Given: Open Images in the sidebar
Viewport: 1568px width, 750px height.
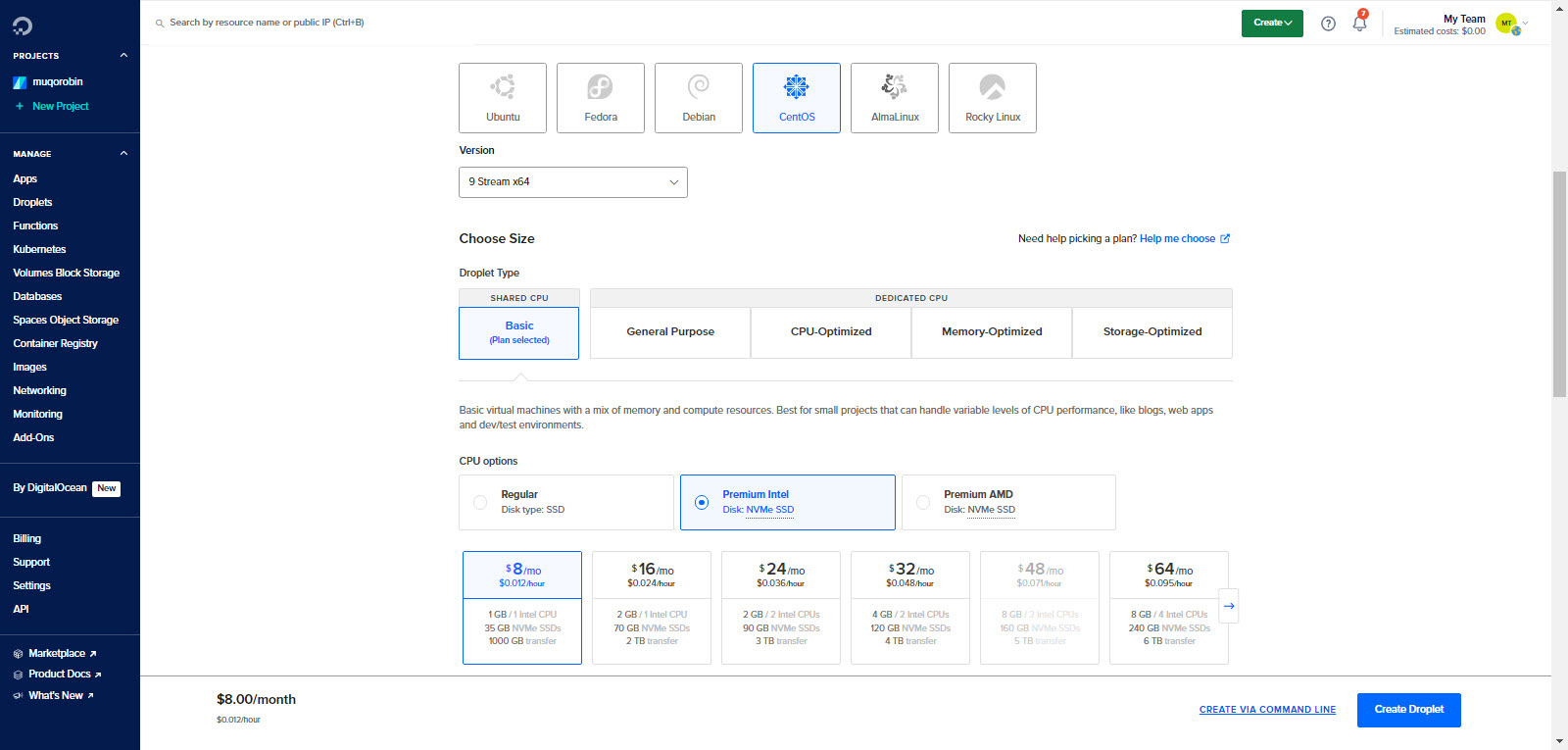Looking at the screenshot, I should (x=29, y=368).
